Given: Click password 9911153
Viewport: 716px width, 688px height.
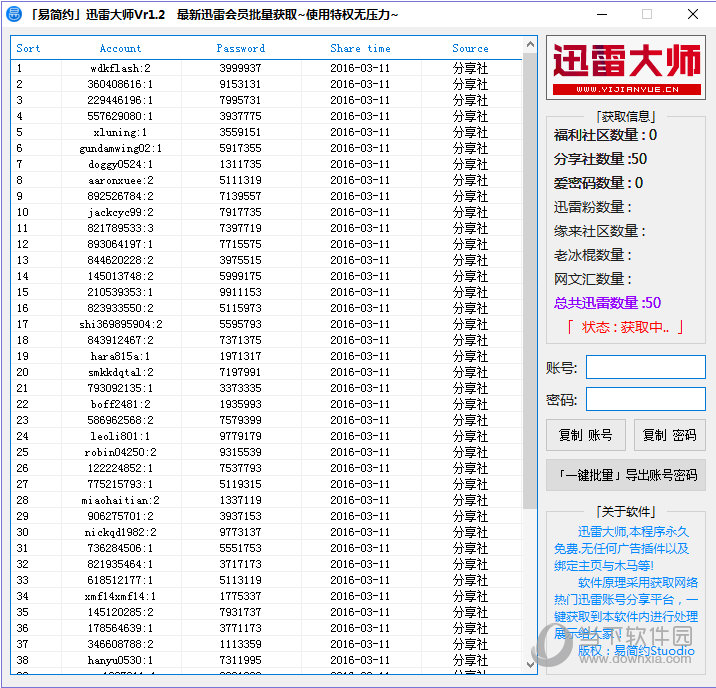Looking at the screenshot, I should (x=240, y=292).
